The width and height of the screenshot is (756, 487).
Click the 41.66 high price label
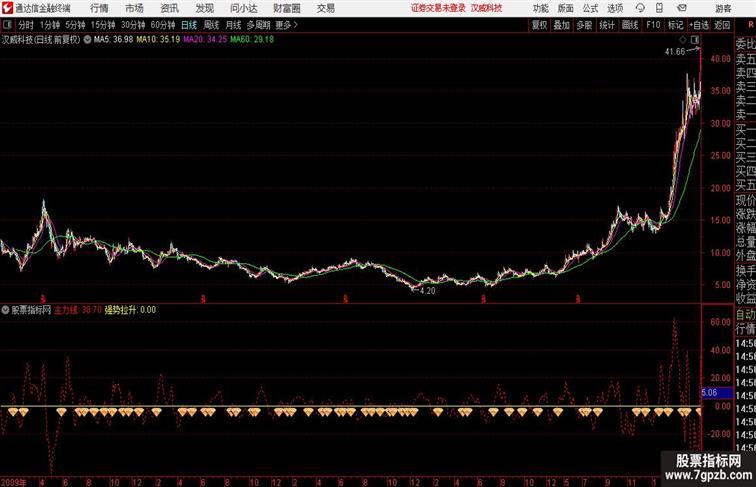click(675, 52)
